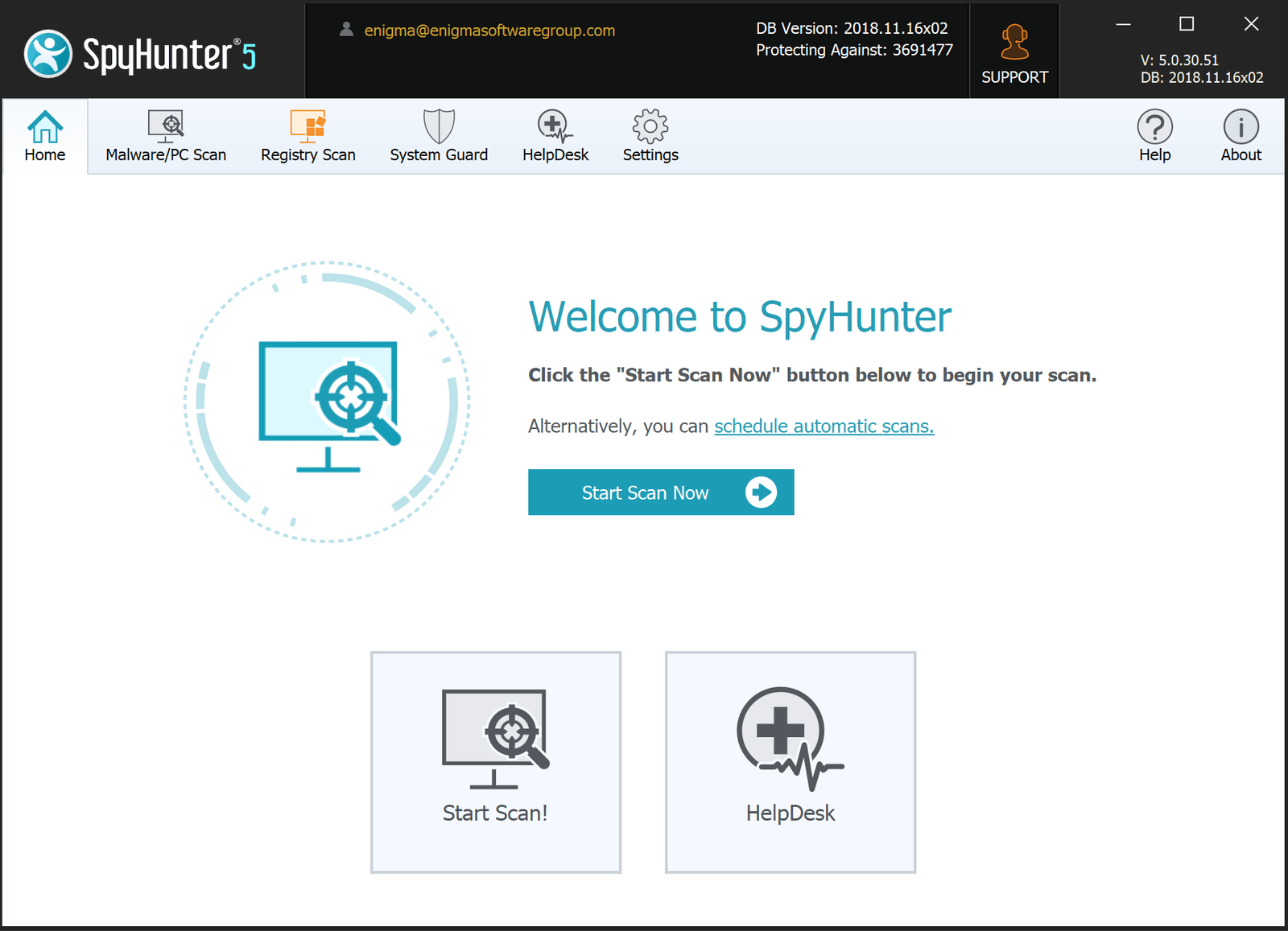Follow the schedule automatic scans link
1288x931 pixels.
[824, 426]
